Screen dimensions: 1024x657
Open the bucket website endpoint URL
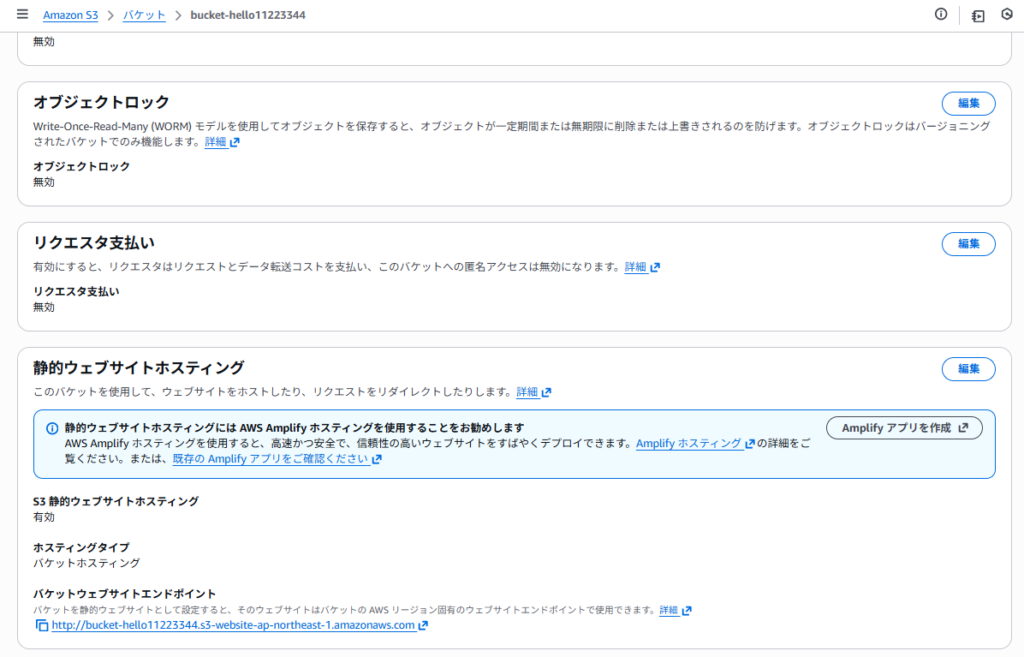coord(232,626)
